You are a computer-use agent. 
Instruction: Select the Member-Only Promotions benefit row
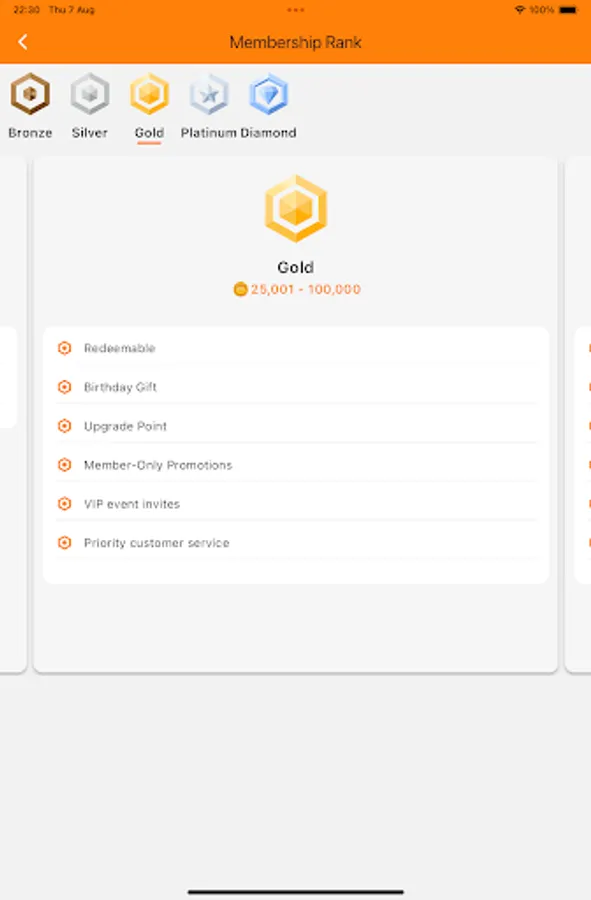tap(296, 465)
